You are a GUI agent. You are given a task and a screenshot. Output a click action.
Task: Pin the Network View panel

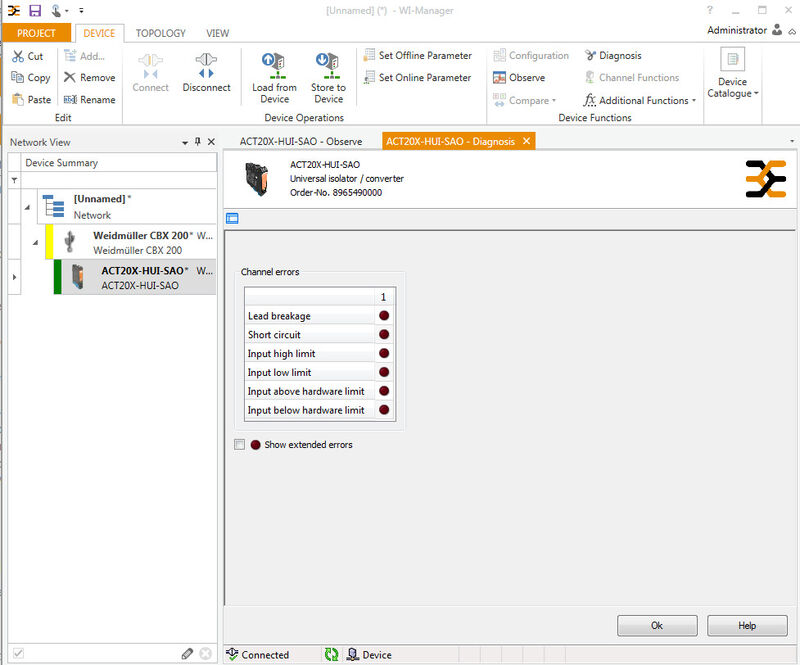click(197, 142)
